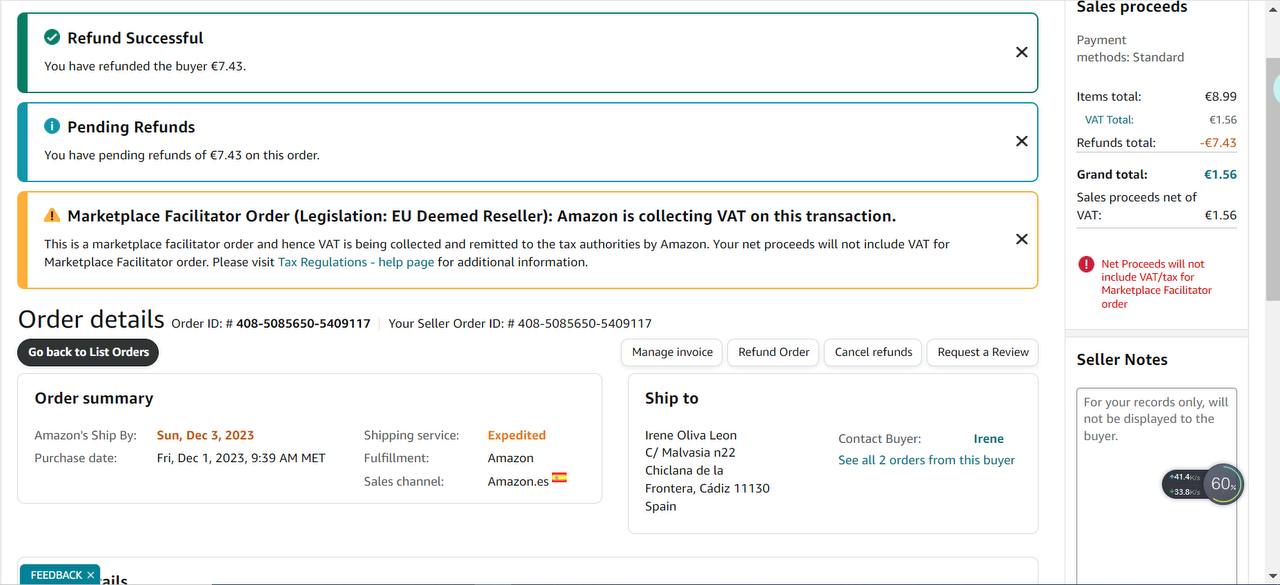
Task: Dismiss the Marketplace Facilitator Order warning
Action: pos(1021,239)
